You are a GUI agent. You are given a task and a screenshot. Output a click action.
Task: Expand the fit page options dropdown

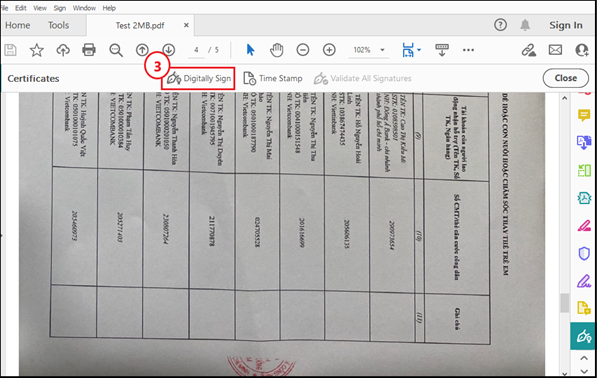click(x=419, y=50)
